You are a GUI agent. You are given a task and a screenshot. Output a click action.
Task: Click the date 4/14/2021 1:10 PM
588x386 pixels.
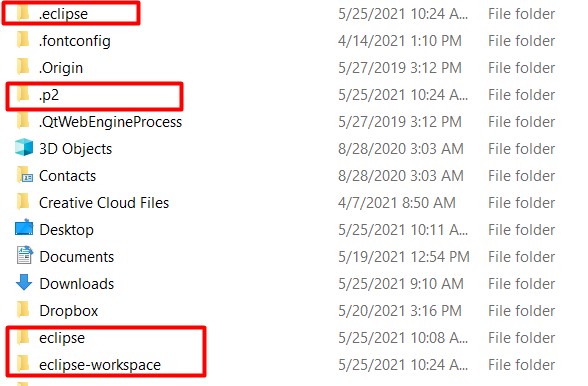[x=400, y=41]
